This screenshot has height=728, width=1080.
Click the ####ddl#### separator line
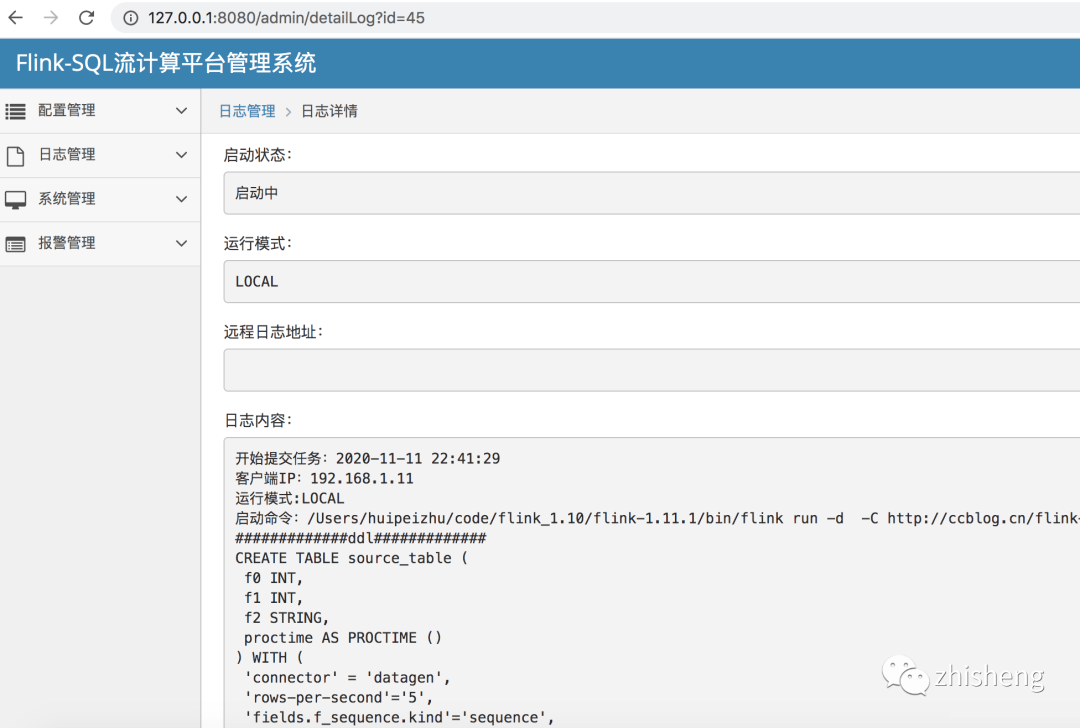(x=360, y=538)
